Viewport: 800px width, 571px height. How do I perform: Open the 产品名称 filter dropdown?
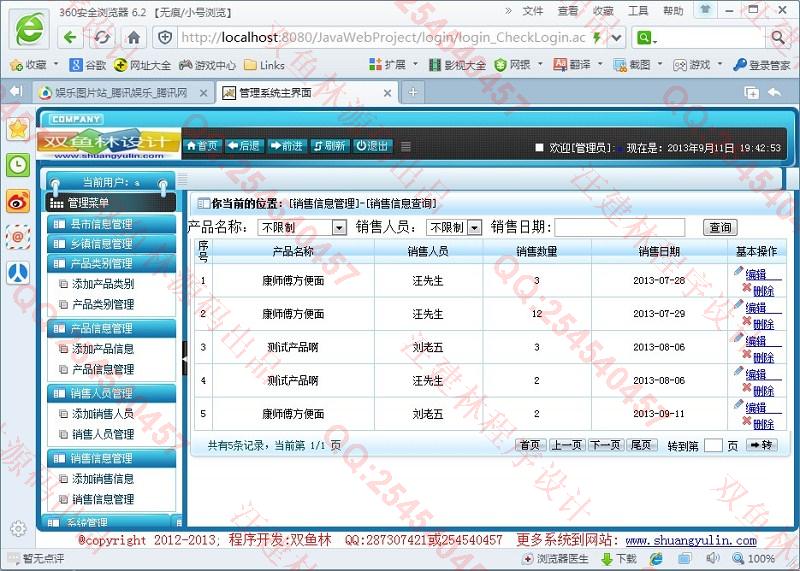[x=302, y=228]
